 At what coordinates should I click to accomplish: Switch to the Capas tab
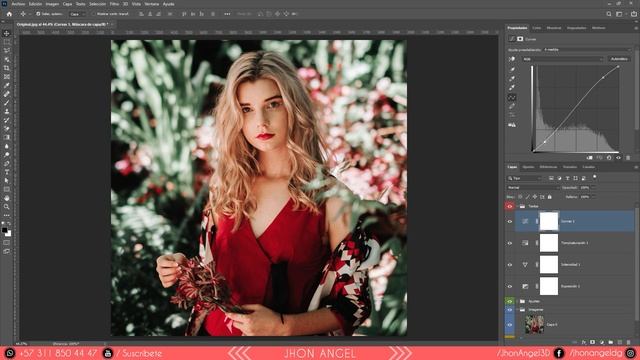[x=512, y=167]
